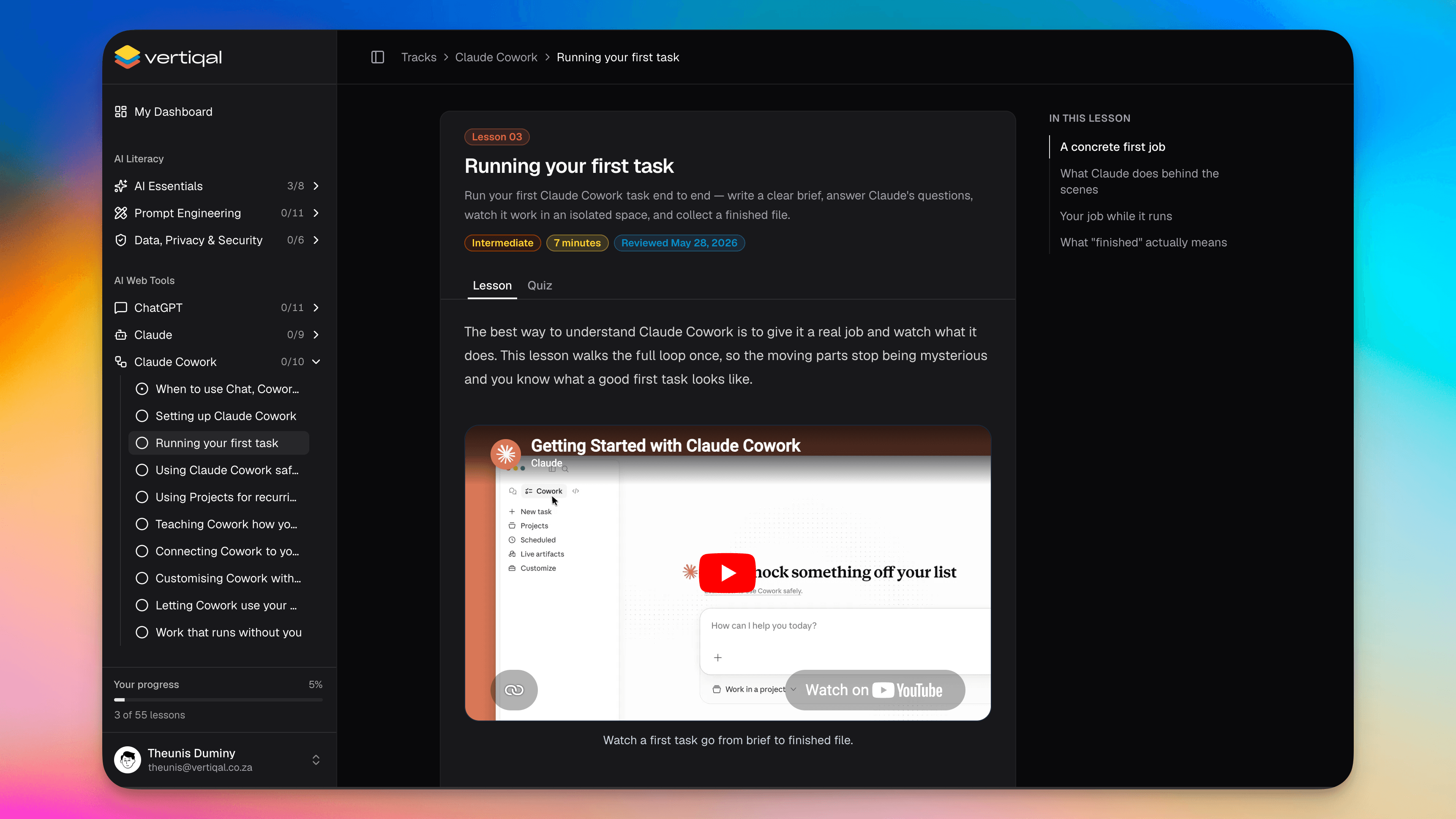The width and height of the screenshot is (1456, 819).
Task: Open Letting Cowork use your ... lesson
Action: 226,605
